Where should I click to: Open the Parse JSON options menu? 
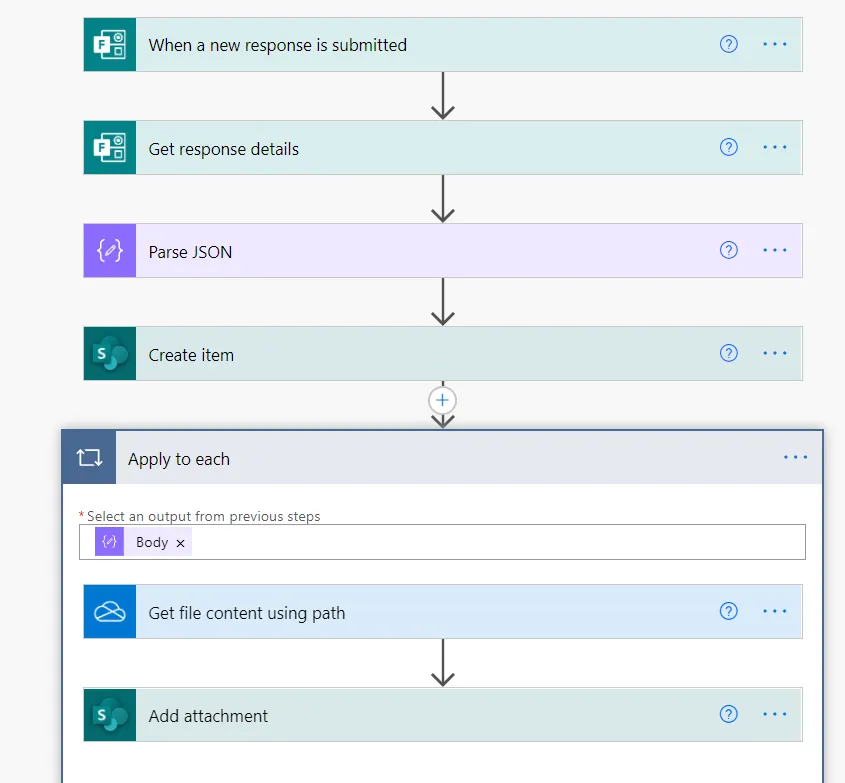(775, 250)
